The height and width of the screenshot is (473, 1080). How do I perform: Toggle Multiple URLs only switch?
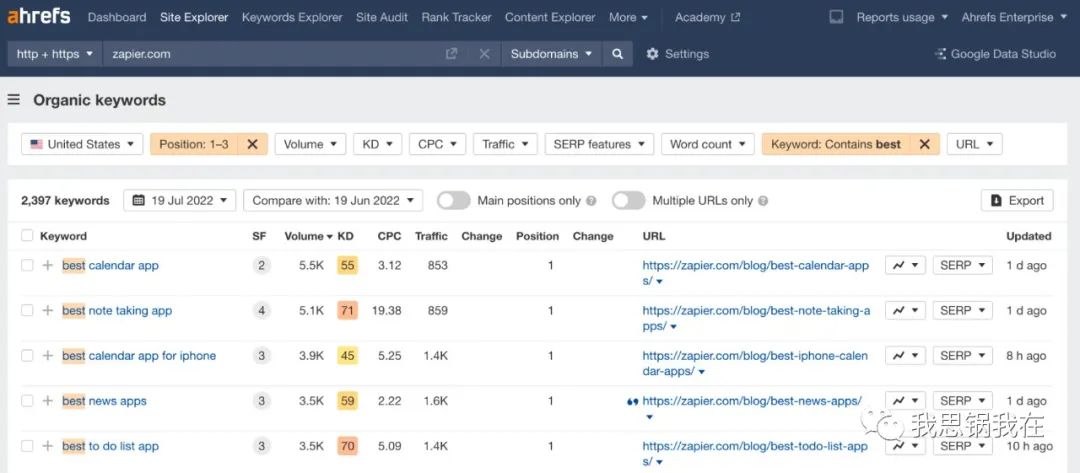point(629,200)
